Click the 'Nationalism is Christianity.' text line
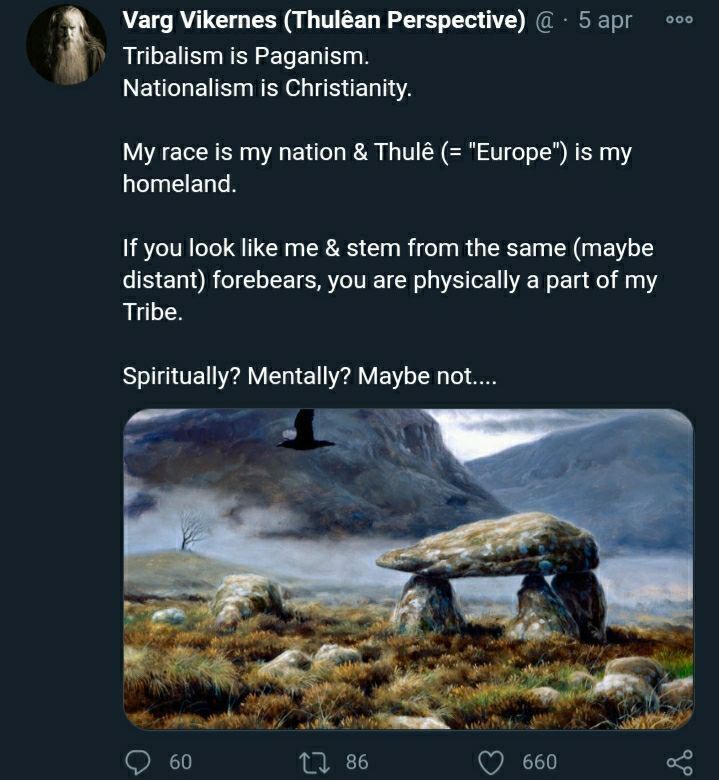The width and height of the screenshot is (719, 780). pos(267,87)
